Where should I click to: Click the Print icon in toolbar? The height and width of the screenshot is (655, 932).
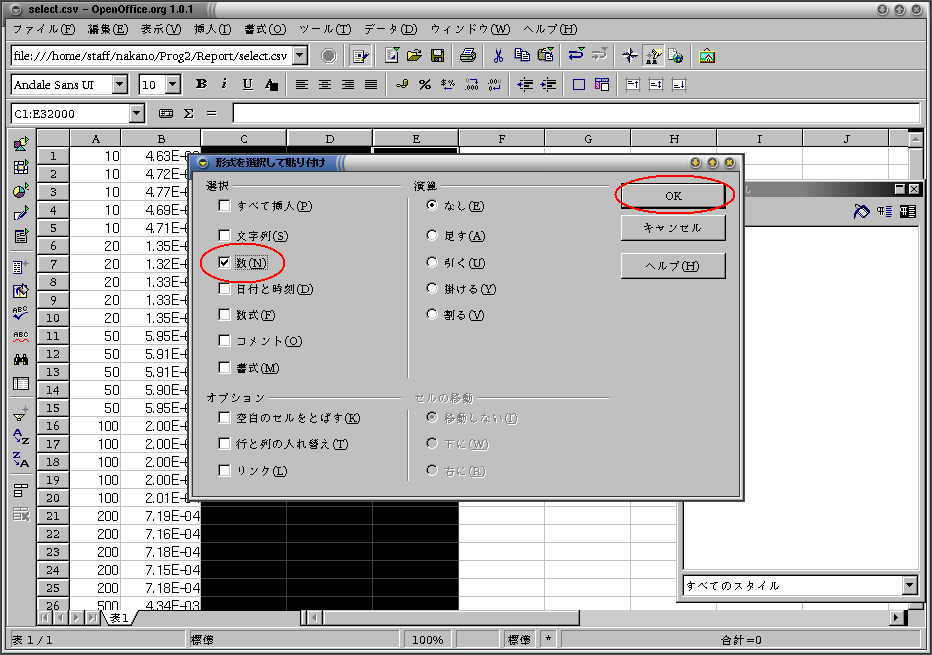[468, 56]
